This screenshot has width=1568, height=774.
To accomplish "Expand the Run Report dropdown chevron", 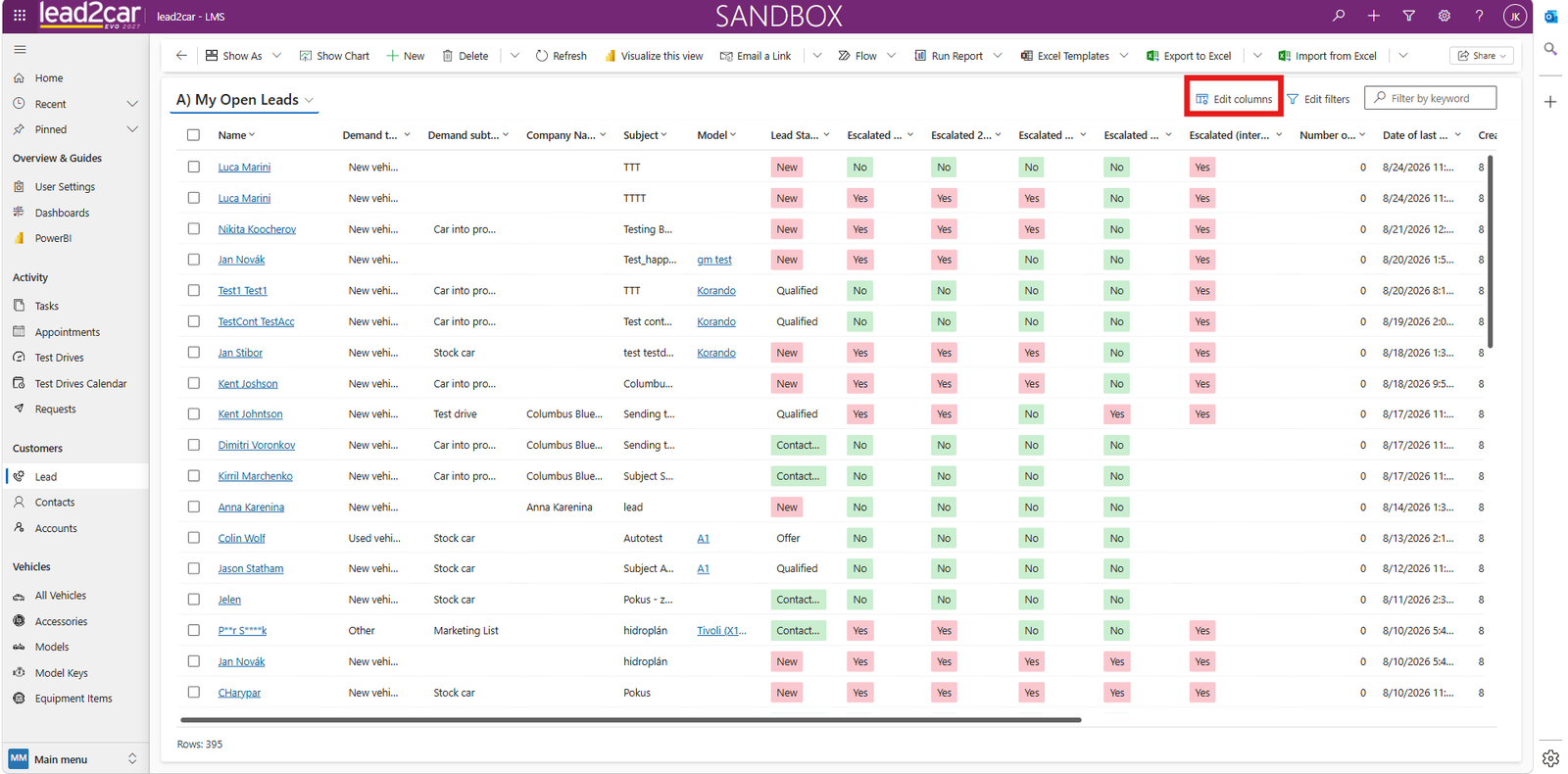I will pos(998,56).
